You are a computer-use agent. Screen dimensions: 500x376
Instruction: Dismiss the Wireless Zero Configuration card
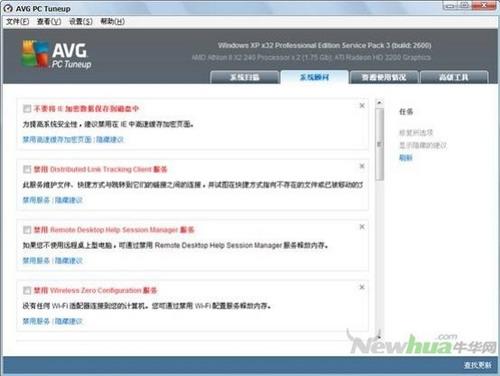[x=362, y=287]
